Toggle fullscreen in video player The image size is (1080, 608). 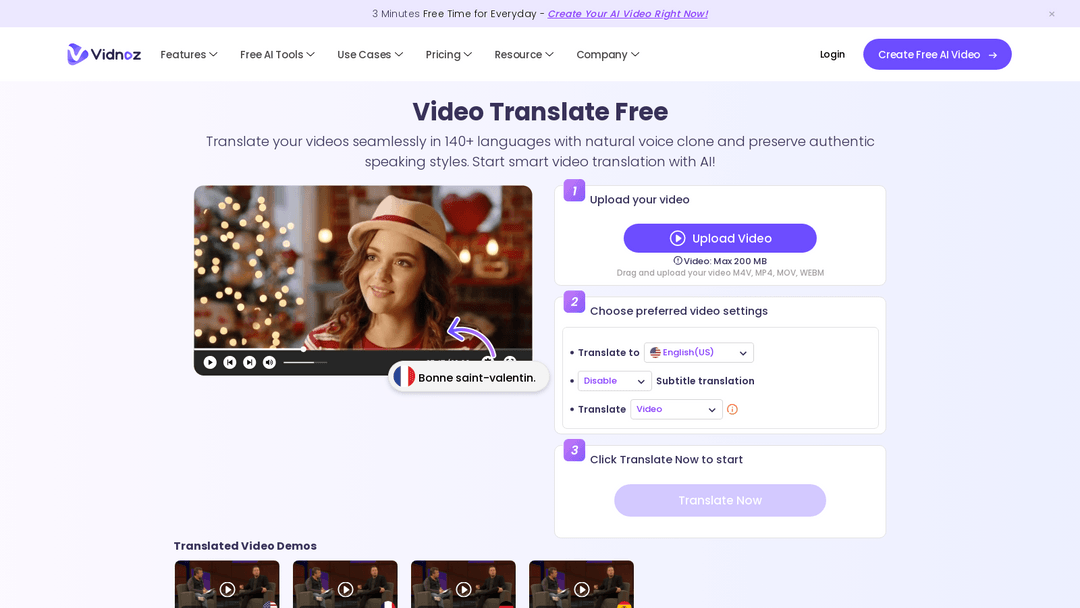point(510,361)
